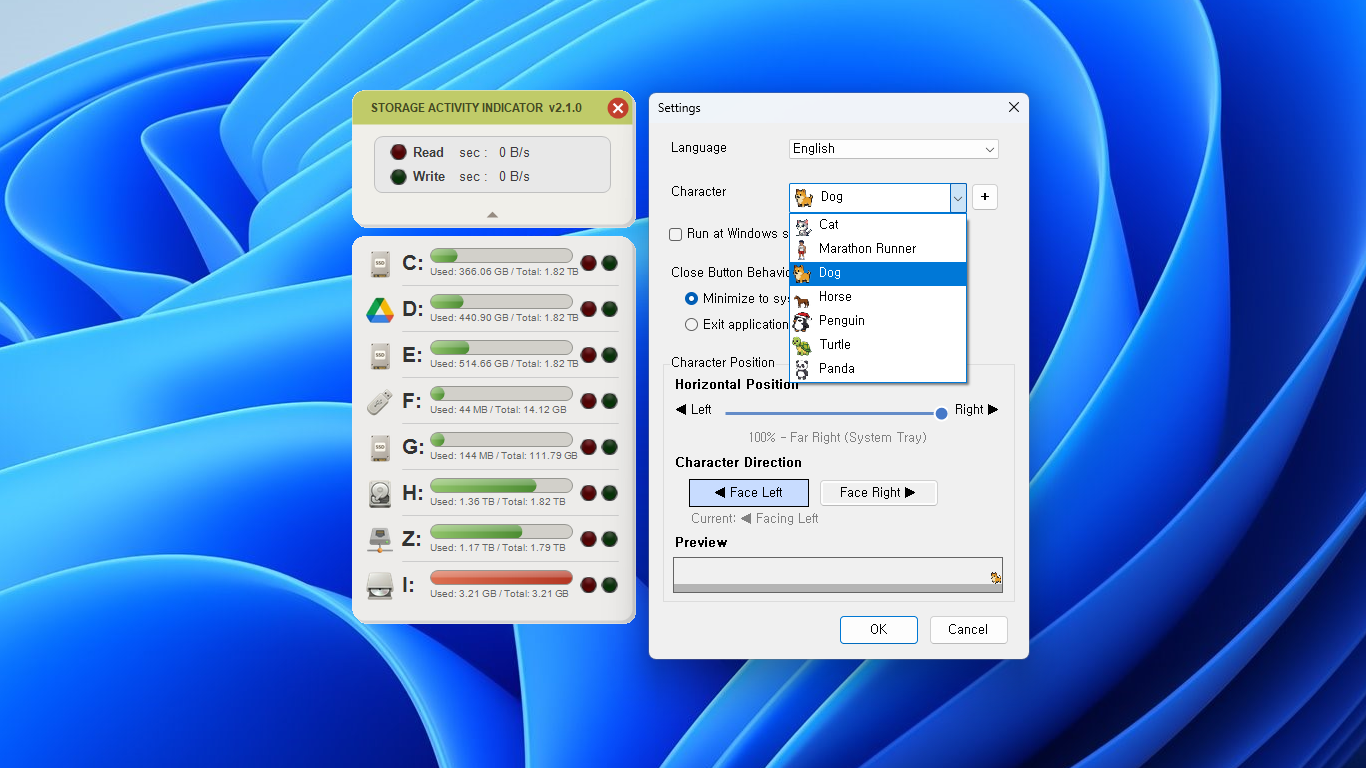Click the SSD icon for drive E:
This screenshot has width=1366, height=768.
pos(380,356)
